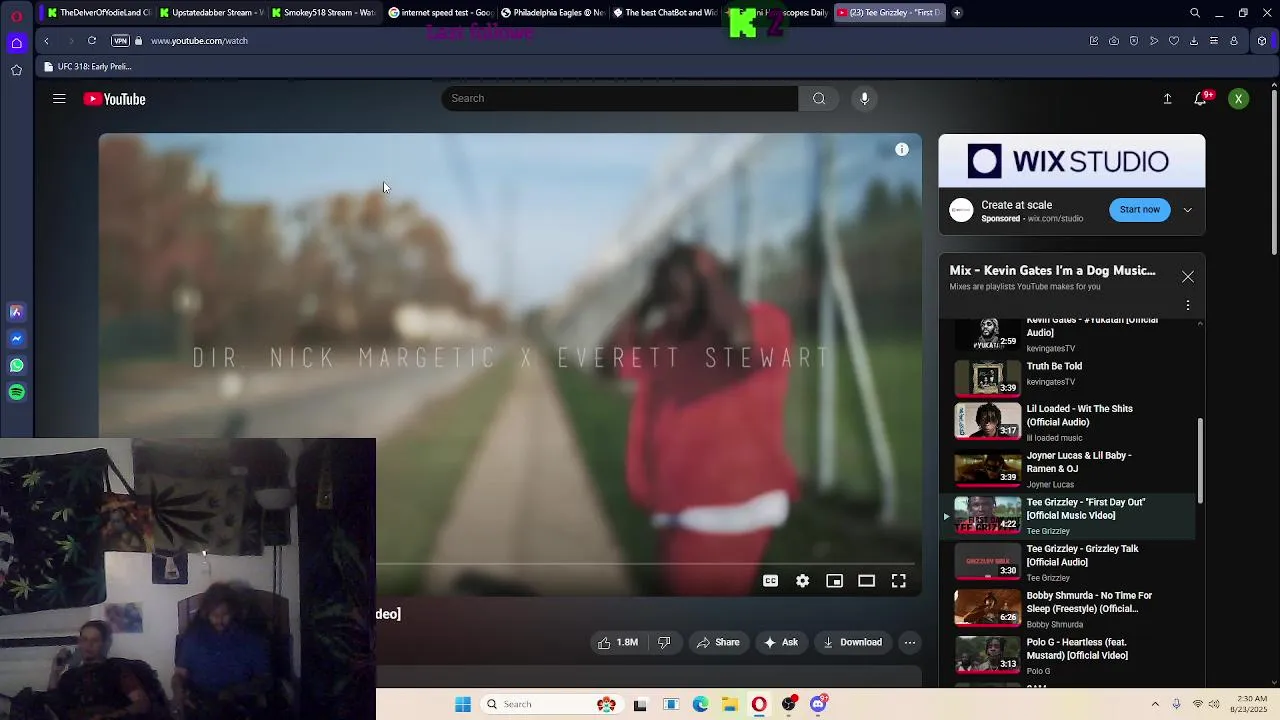The image size is (1280, 720).
Task: Open Windows Start menu
Action: [x=463, y=704]
